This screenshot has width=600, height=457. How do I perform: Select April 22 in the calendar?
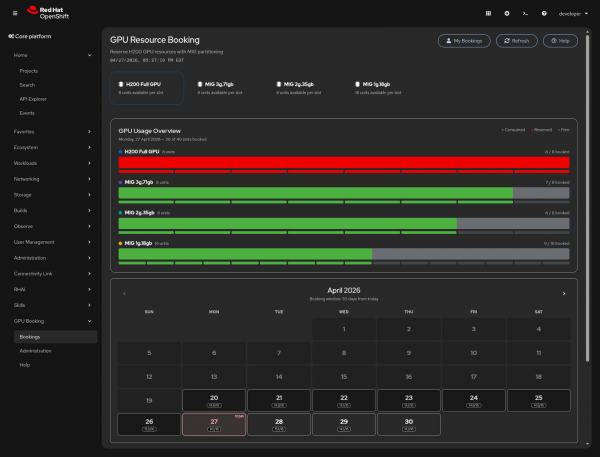point(344,401)
